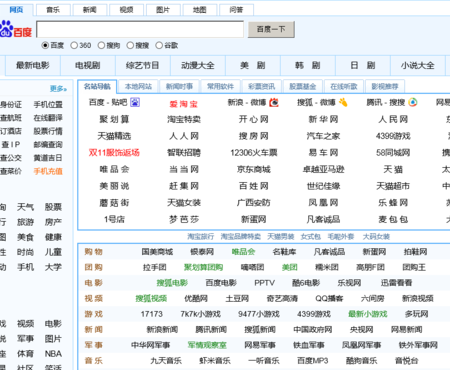Visit the 卓越亚马逊 link
Viewport: 450px width, 370px height.
point(323,169)
